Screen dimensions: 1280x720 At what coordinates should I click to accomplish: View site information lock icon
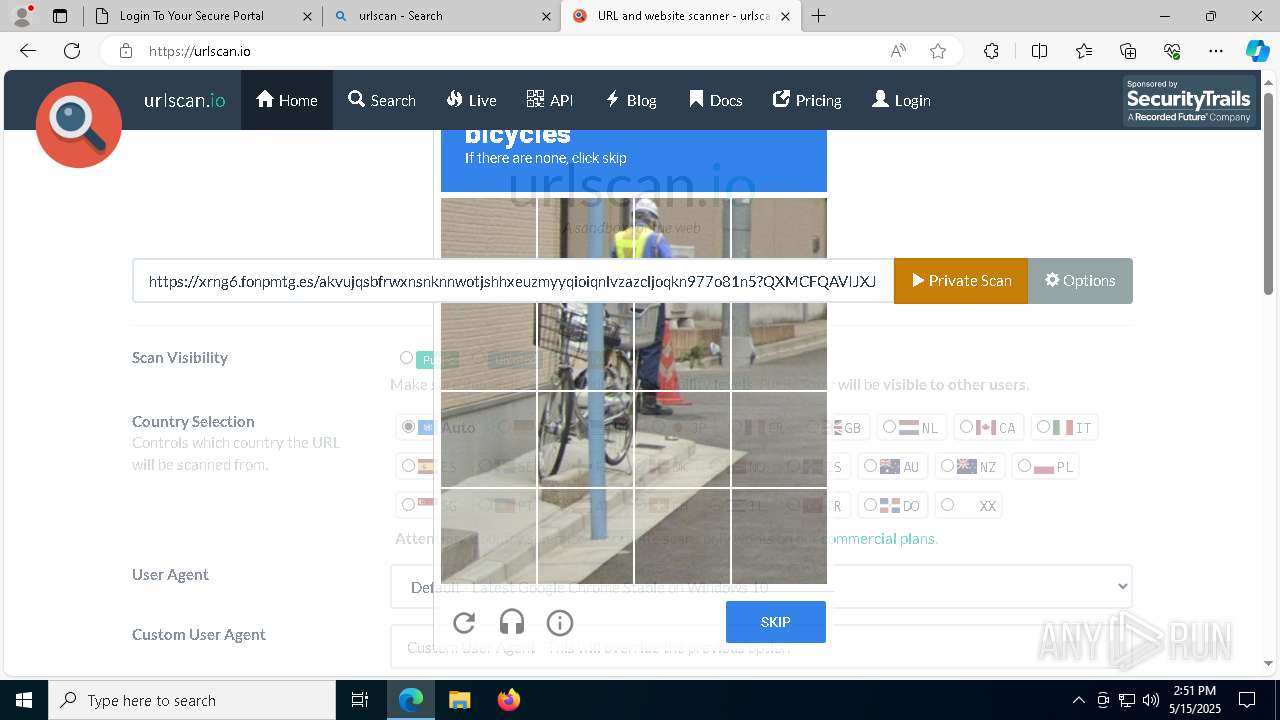coord(126,51)
